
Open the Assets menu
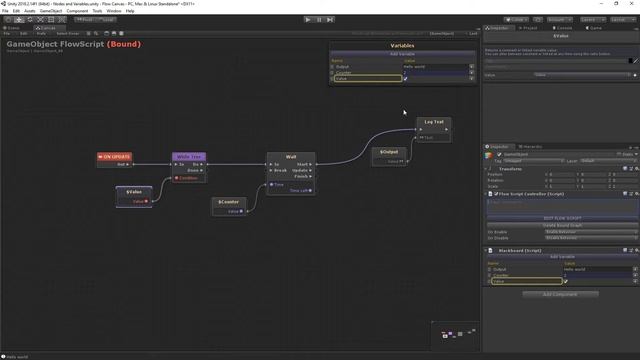29,11
